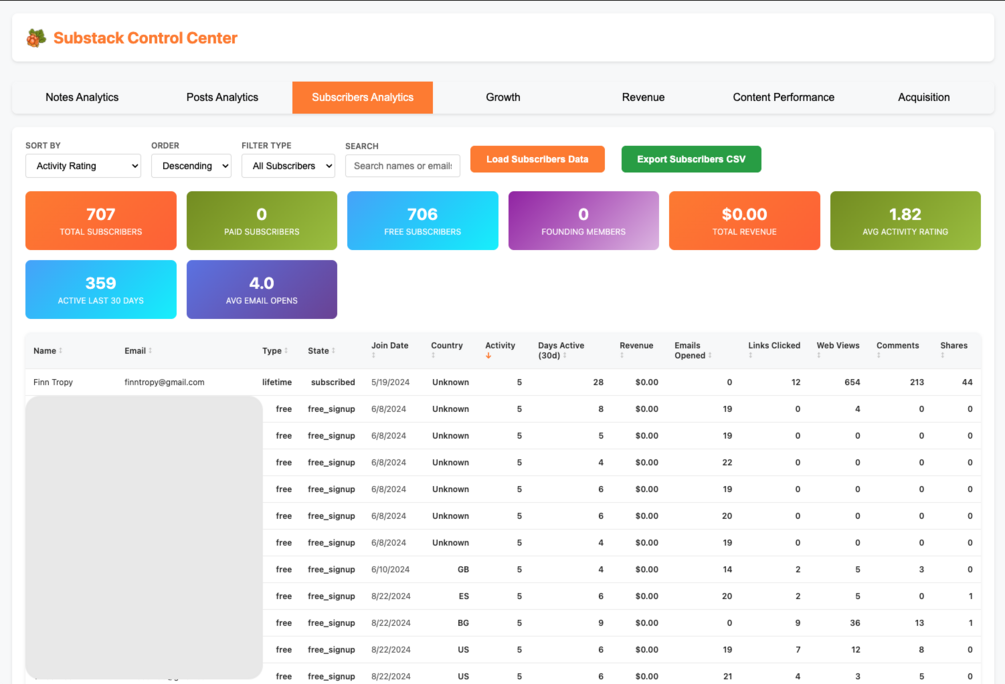This screenshot has height=684, width=1005.
Task: Open the Notes Analytics tab
Action: click(82, 97)
